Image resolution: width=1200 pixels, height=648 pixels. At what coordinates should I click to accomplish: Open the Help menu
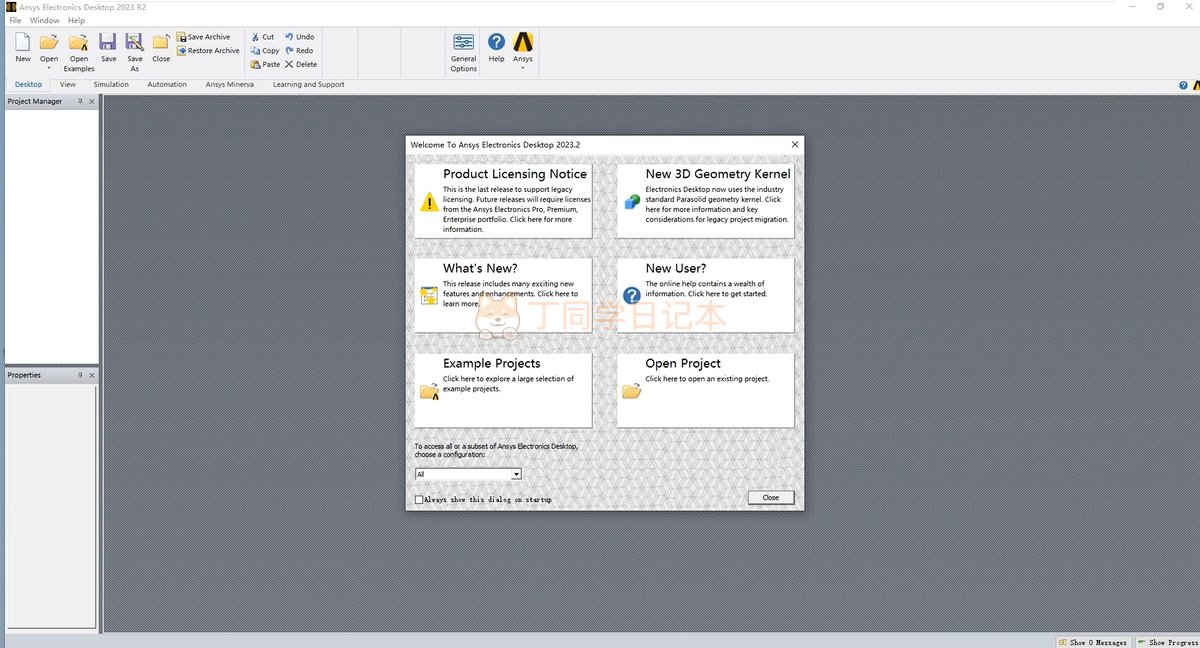[77, 20]
